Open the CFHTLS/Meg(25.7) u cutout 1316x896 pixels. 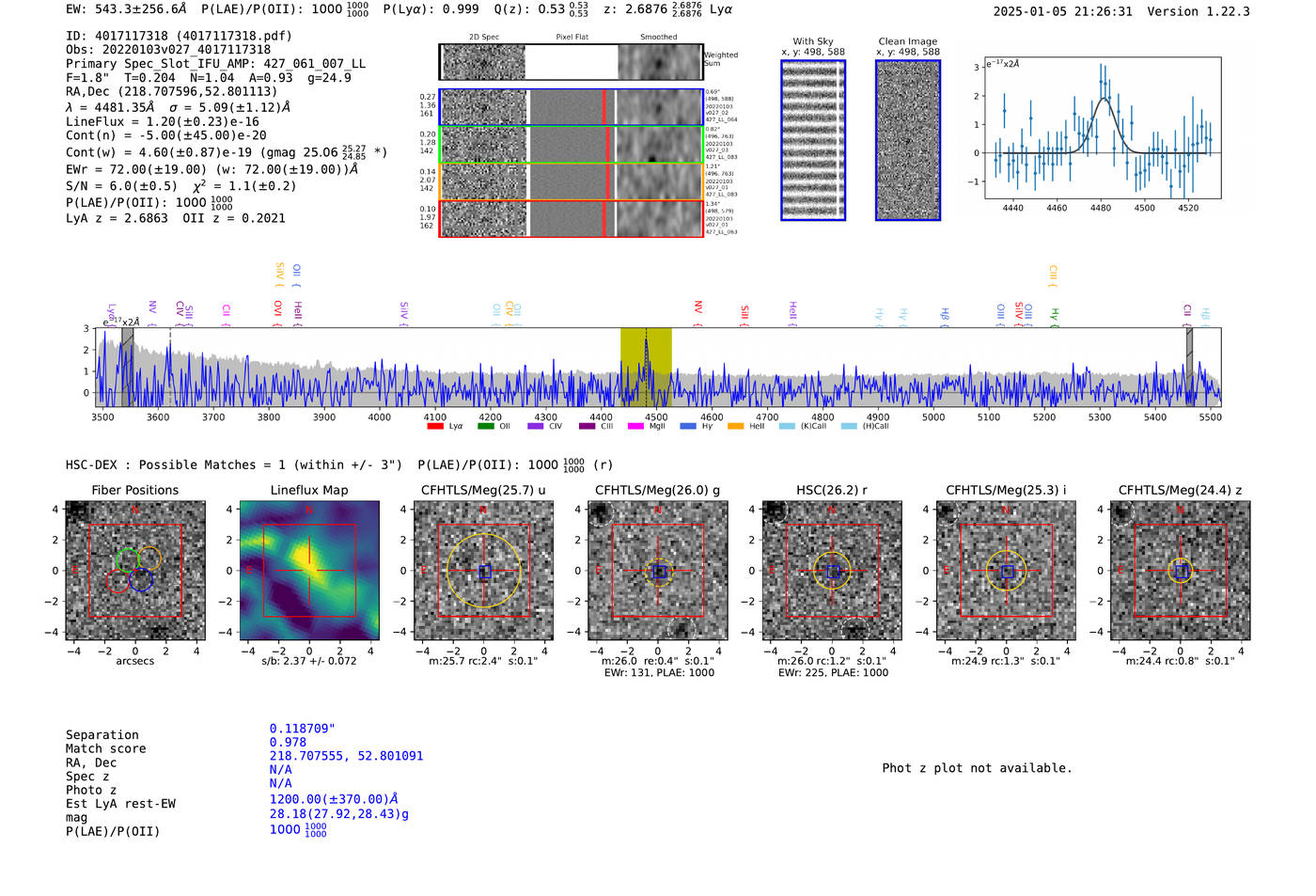[x=483, y=571]
